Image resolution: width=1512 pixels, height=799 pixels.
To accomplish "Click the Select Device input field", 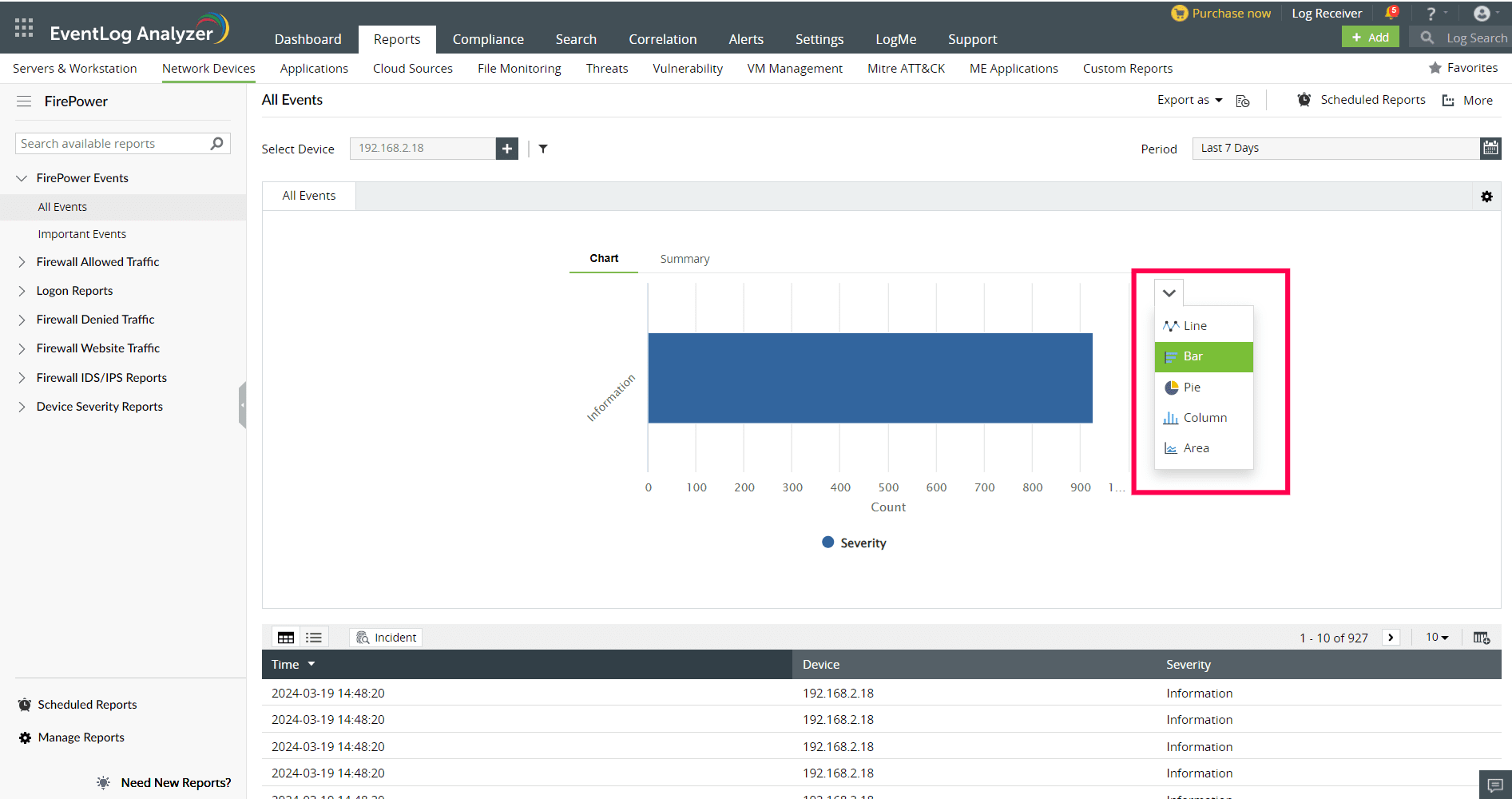I will click(x=423, y=149).
